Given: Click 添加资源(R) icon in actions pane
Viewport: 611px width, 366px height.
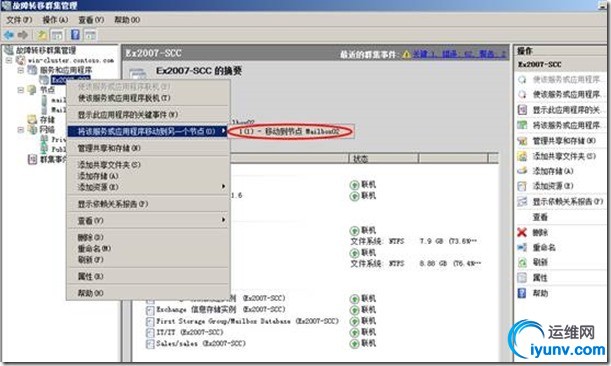Looking at the screenshot, I should click(522, 186).
